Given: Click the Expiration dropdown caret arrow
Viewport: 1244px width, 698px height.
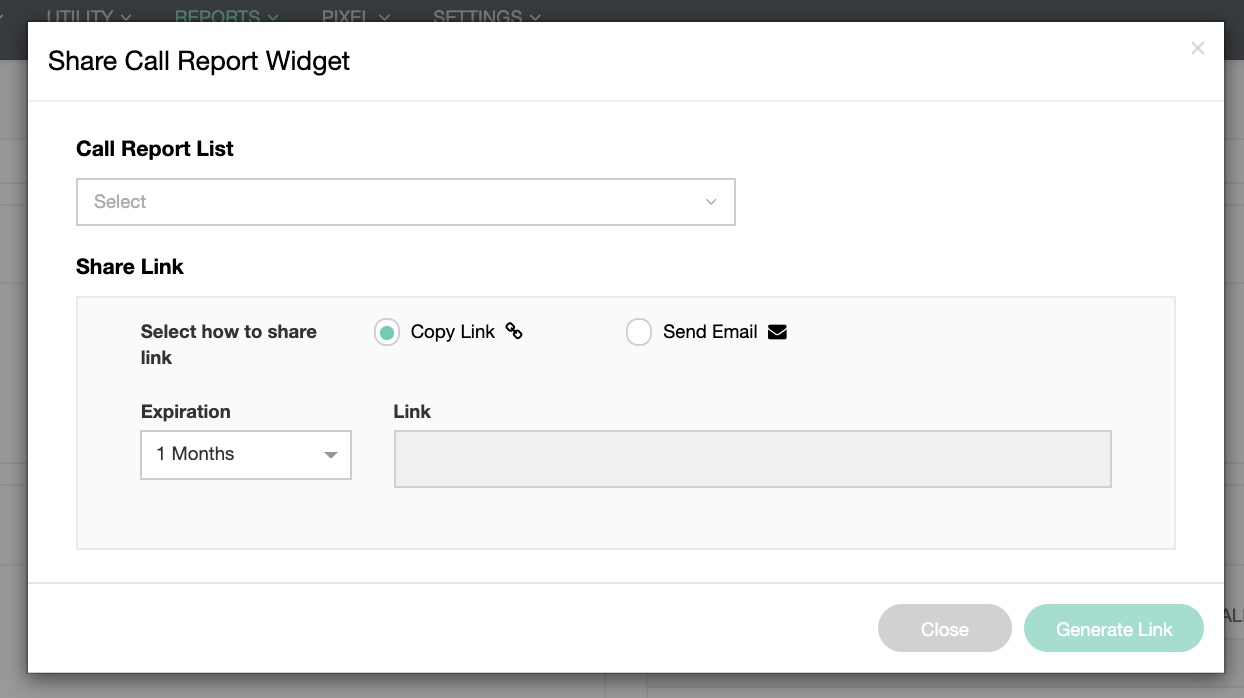Looking at the screenshot, I should 330,455.
